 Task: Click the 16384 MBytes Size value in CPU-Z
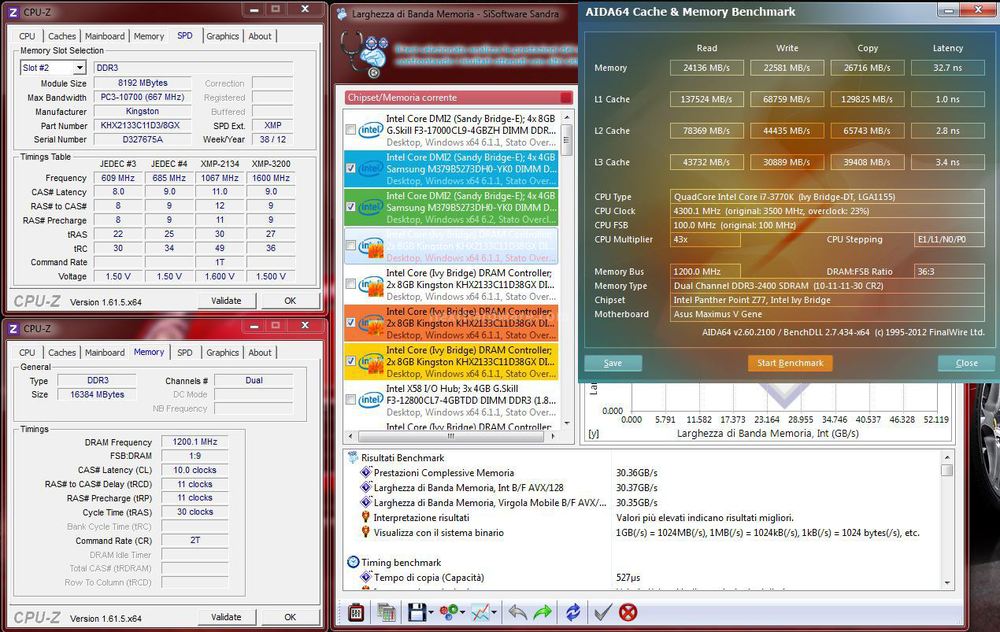coord(97,395)
